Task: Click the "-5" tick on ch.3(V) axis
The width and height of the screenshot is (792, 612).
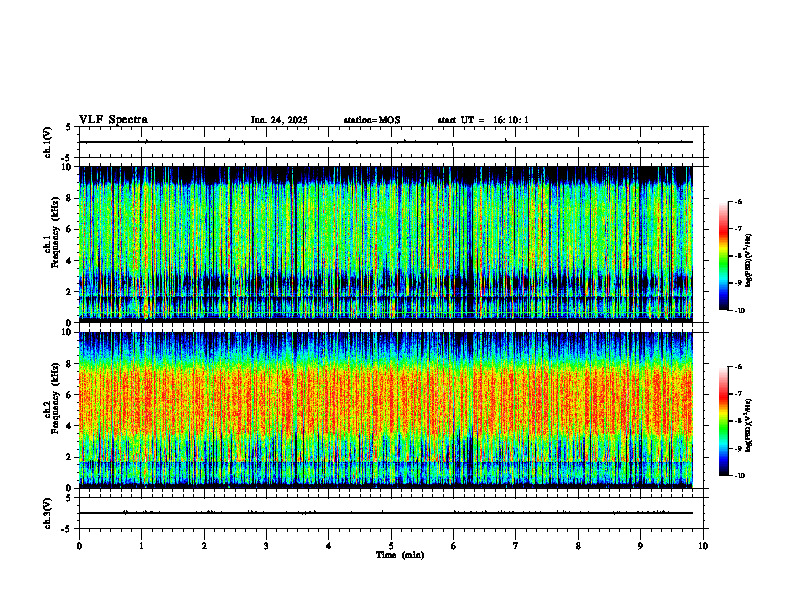Action: pyautogui.click(x=67, y=529)
